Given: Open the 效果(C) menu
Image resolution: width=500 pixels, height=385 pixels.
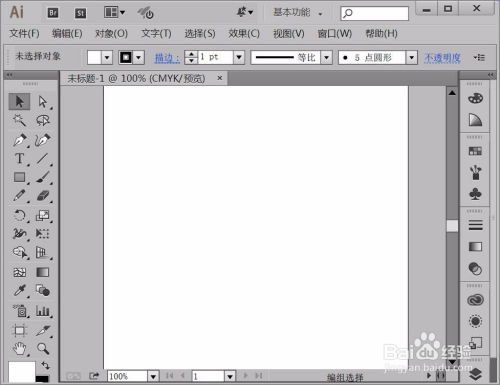Looking at the screenshot, I should (244, 33).
